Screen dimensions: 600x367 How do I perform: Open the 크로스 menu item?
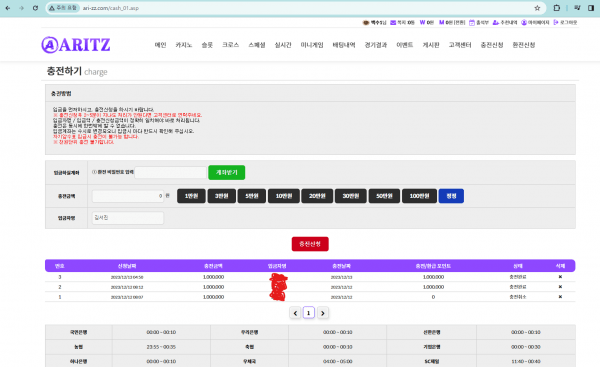point(230,45)
